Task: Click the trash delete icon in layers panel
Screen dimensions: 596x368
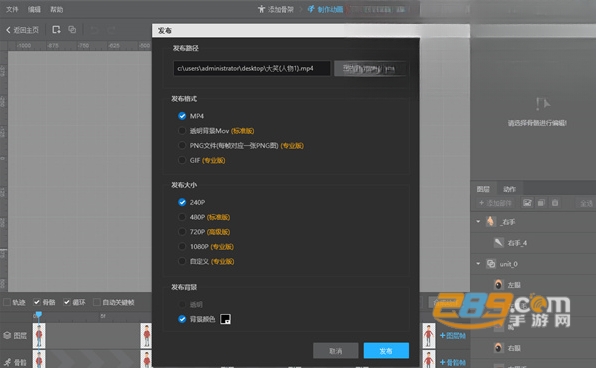Action: point(555,203)
